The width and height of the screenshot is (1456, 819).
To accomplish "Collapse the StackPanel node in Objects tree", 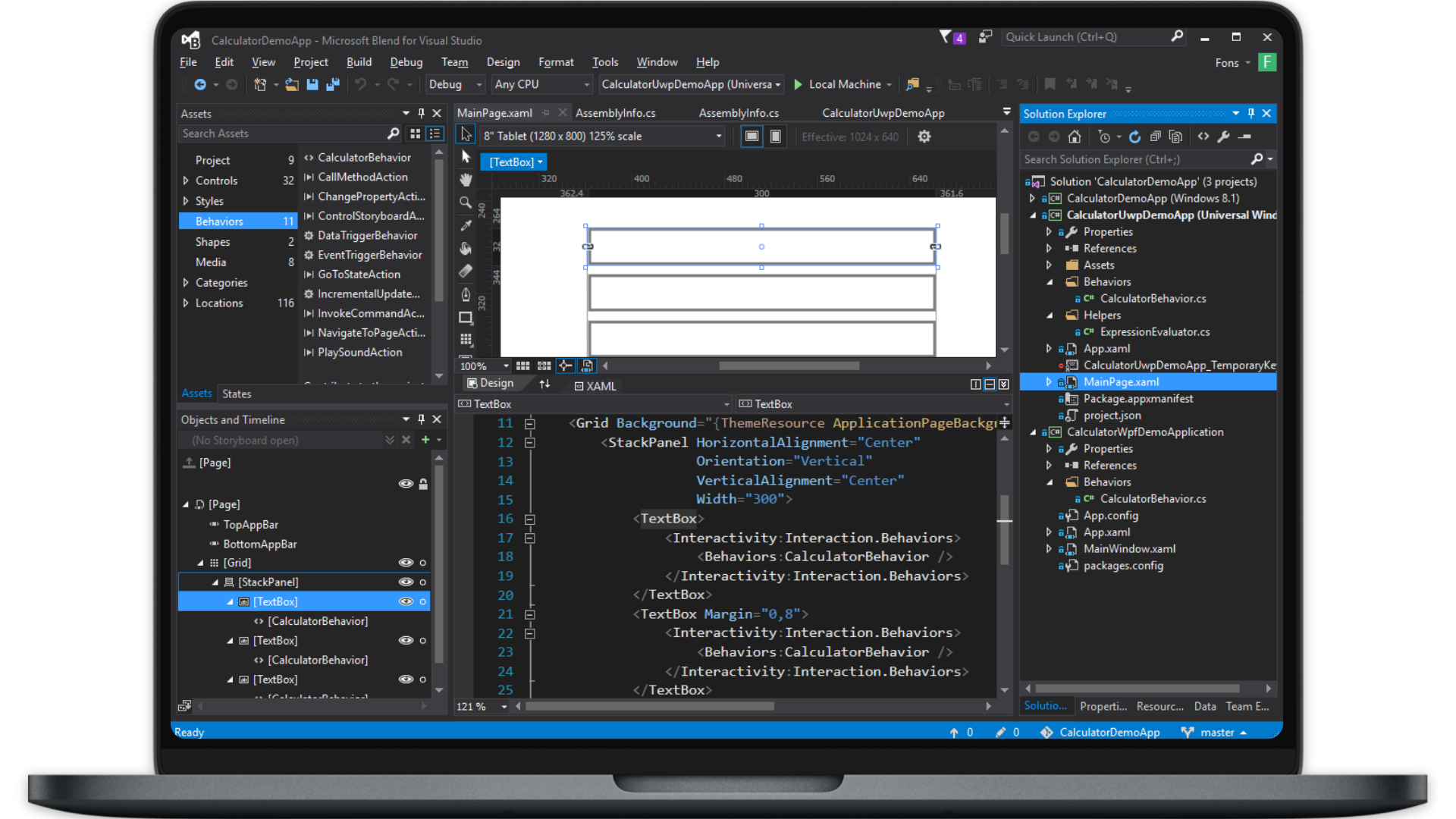I will (x=215, y=582).
